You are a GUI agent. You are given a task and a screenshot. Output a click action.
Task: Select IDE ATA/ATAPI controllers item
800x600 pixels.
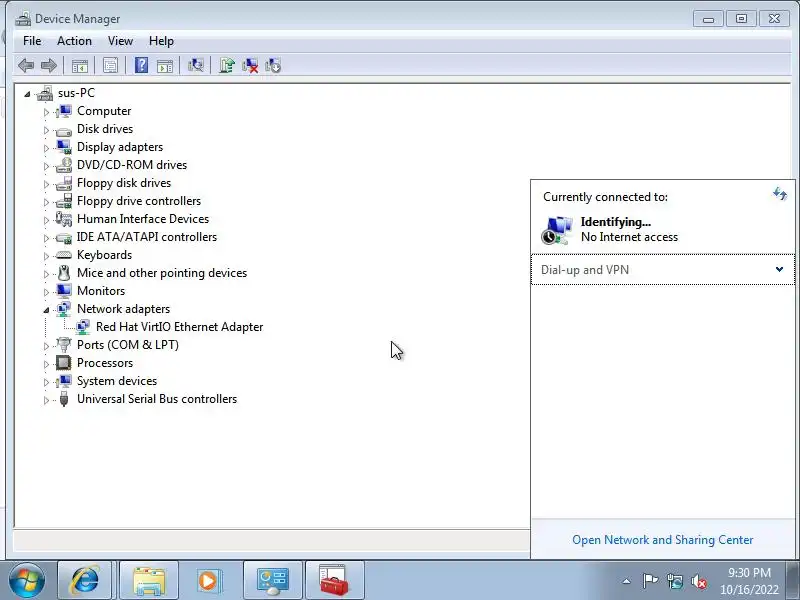pyautogui.click(x=147, y=237)
